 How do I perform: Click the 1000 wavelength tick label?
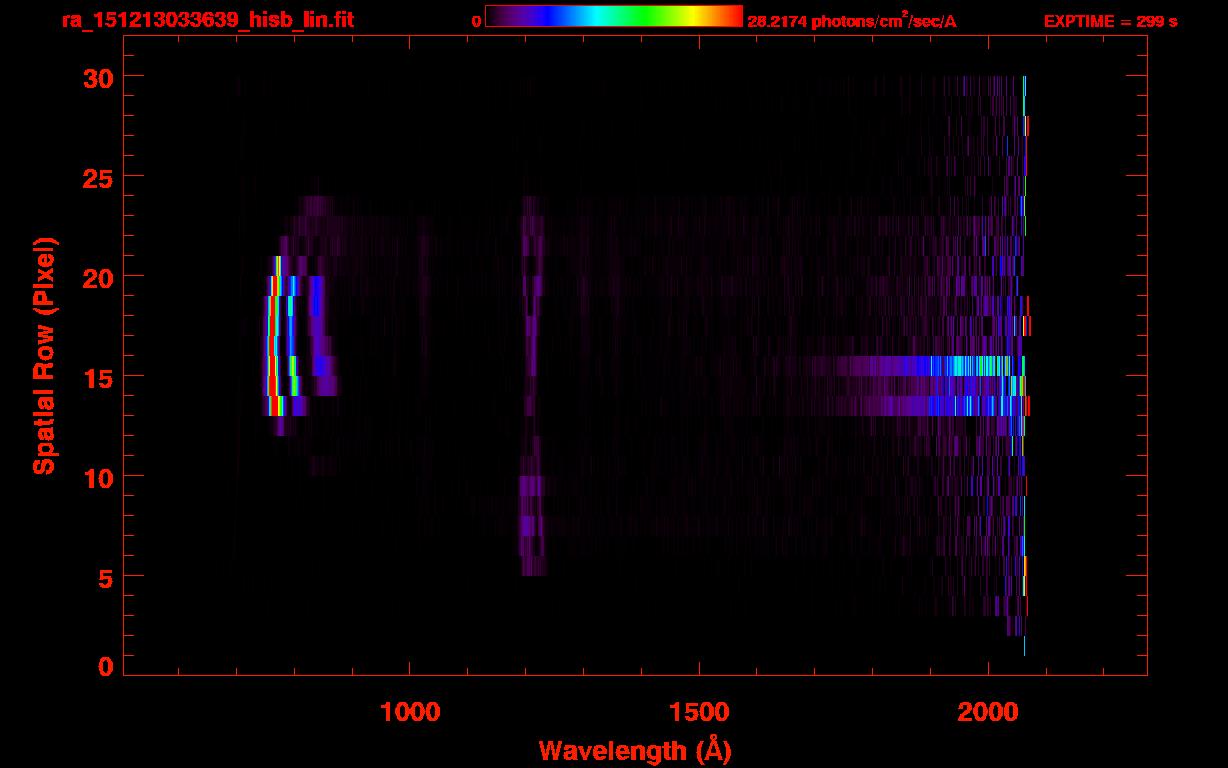[410, 712]
